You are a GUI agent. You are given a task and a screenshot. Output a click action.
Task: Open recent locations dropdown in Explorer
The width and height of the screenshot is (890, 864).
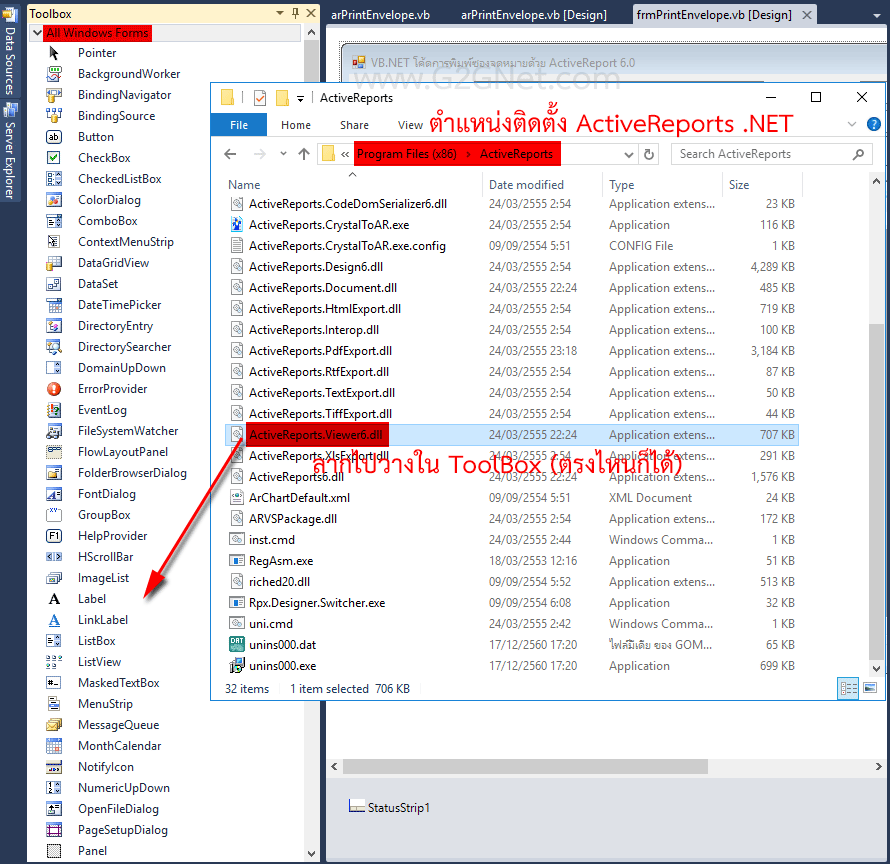point(283,154)
